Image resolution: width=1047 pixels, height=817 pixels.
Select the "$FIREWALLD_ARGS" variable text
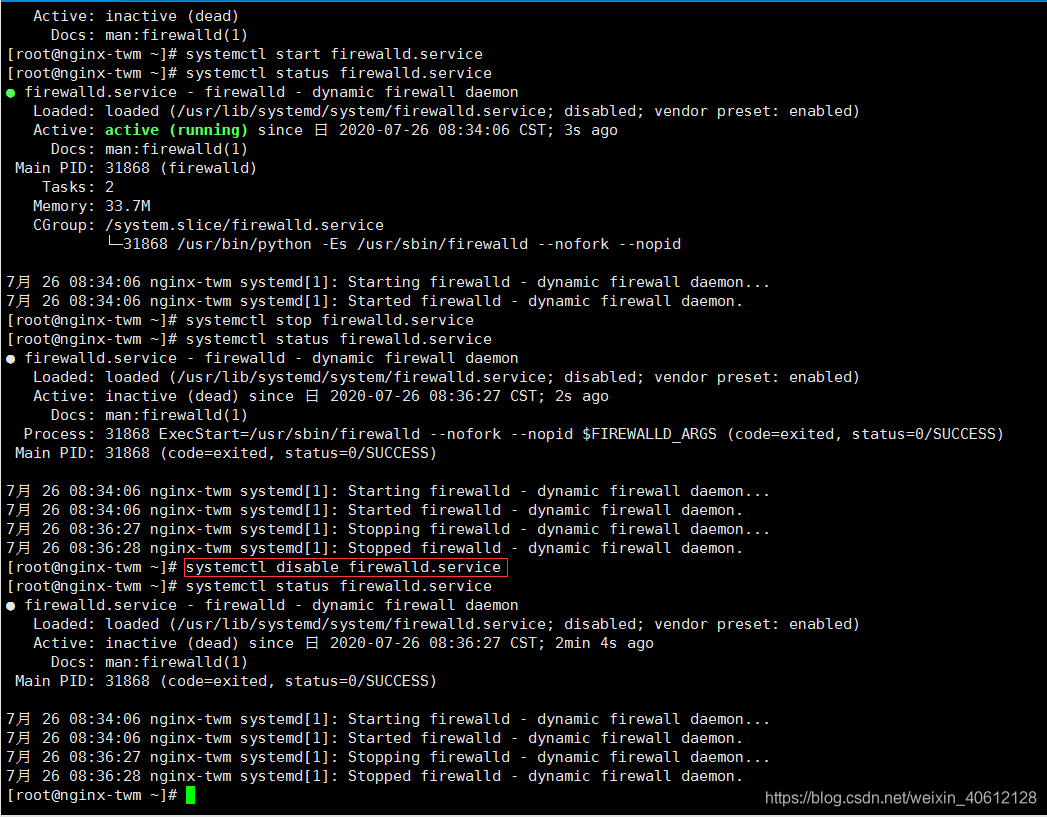(649, 435)
